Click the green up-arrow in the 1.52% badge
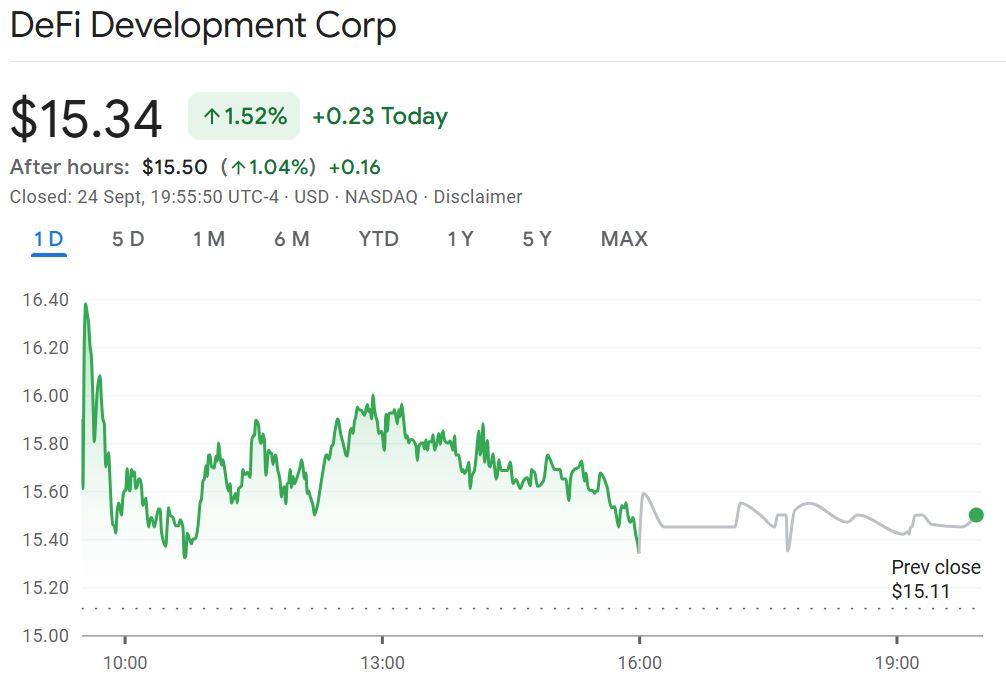Screen dimensions: 1006x688 click(x=211, y=117)
